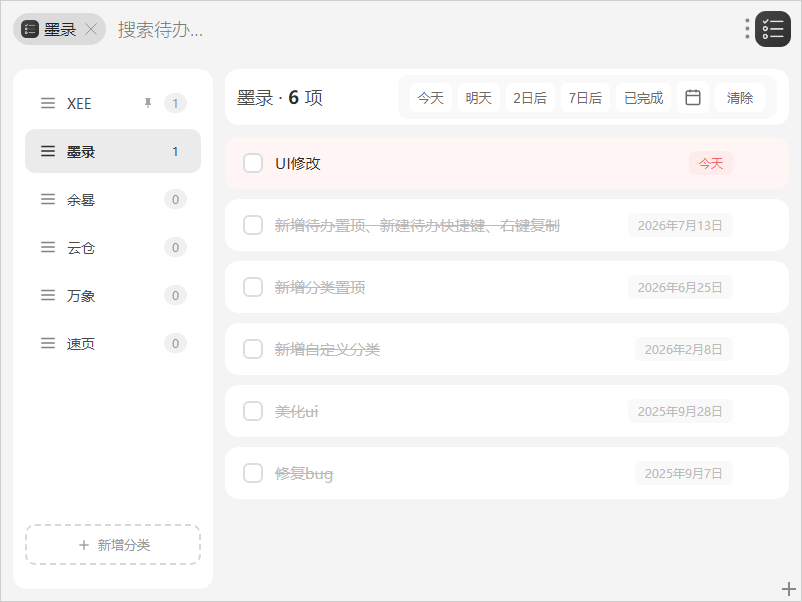The height and width of the screenshot is (602, 802).
Task: Click the 清除 button
Action: (x=740, y=97)
